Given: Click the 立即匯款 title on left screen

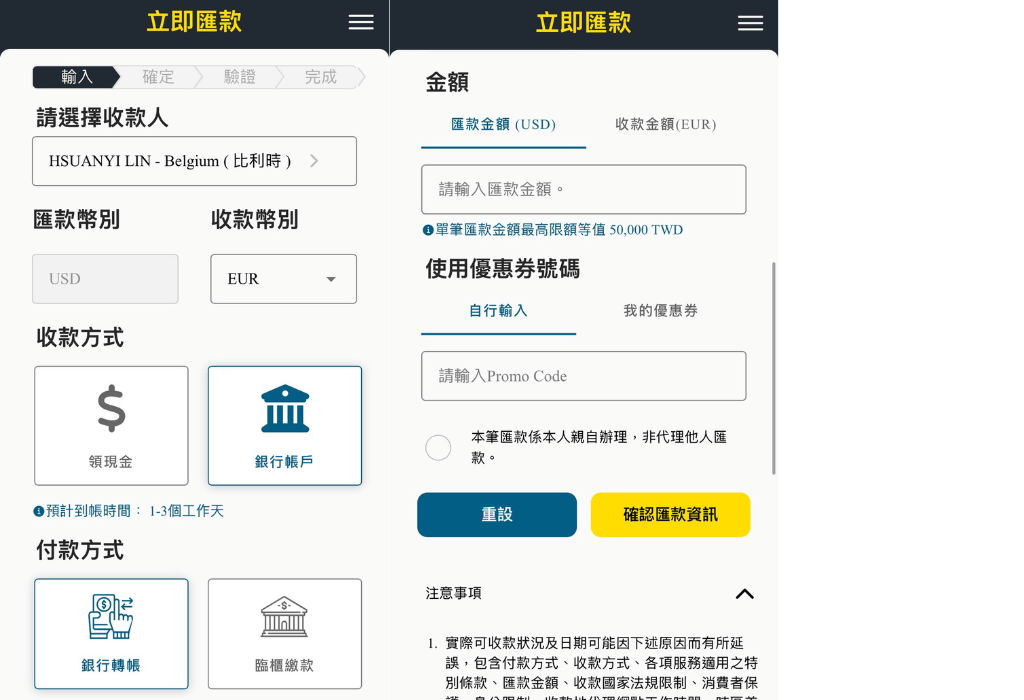Looking at the screenshot, I should click(194, 22).
